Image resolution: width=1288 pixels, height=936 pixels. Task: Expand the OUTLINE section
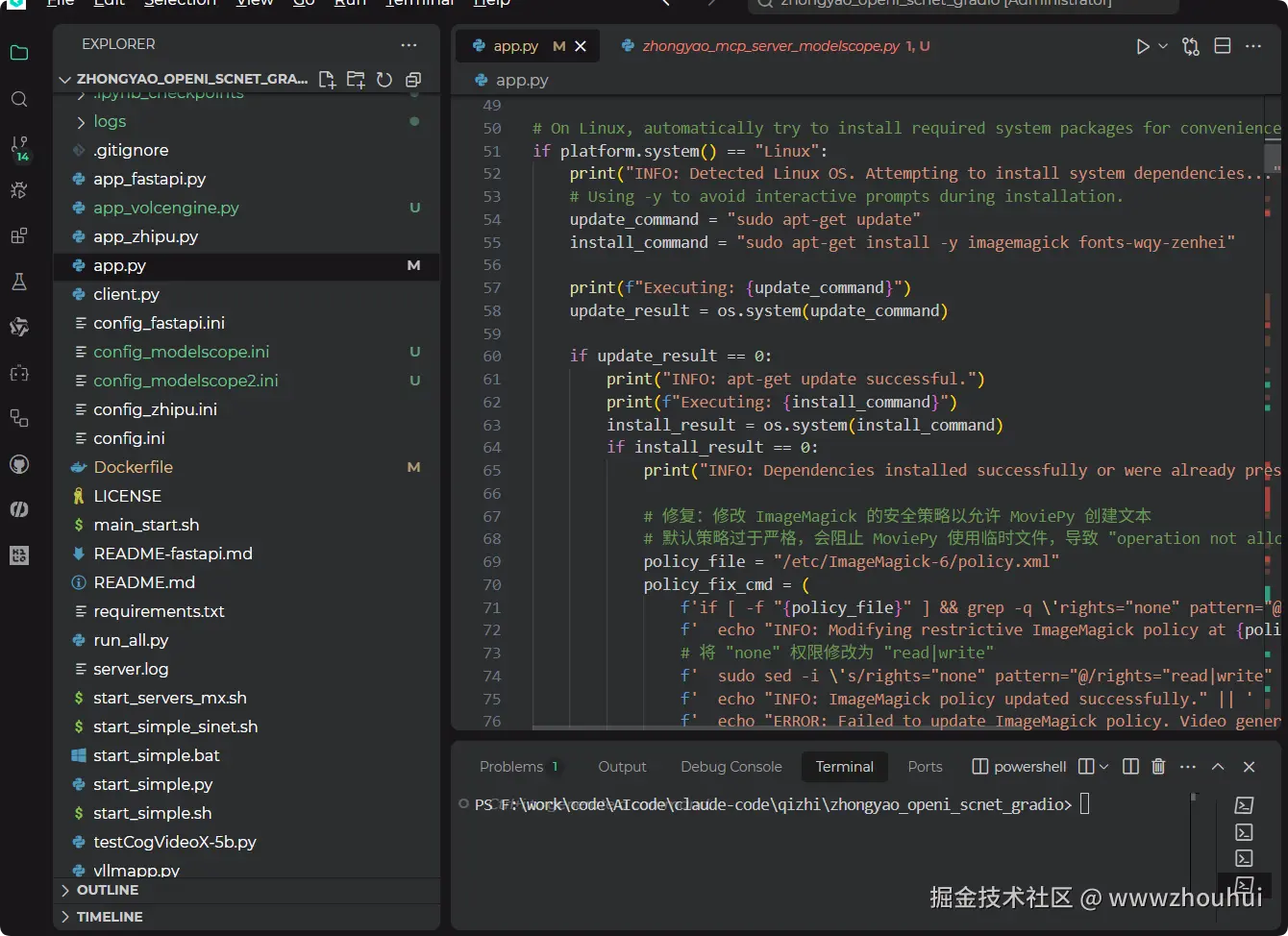(107, 890)
